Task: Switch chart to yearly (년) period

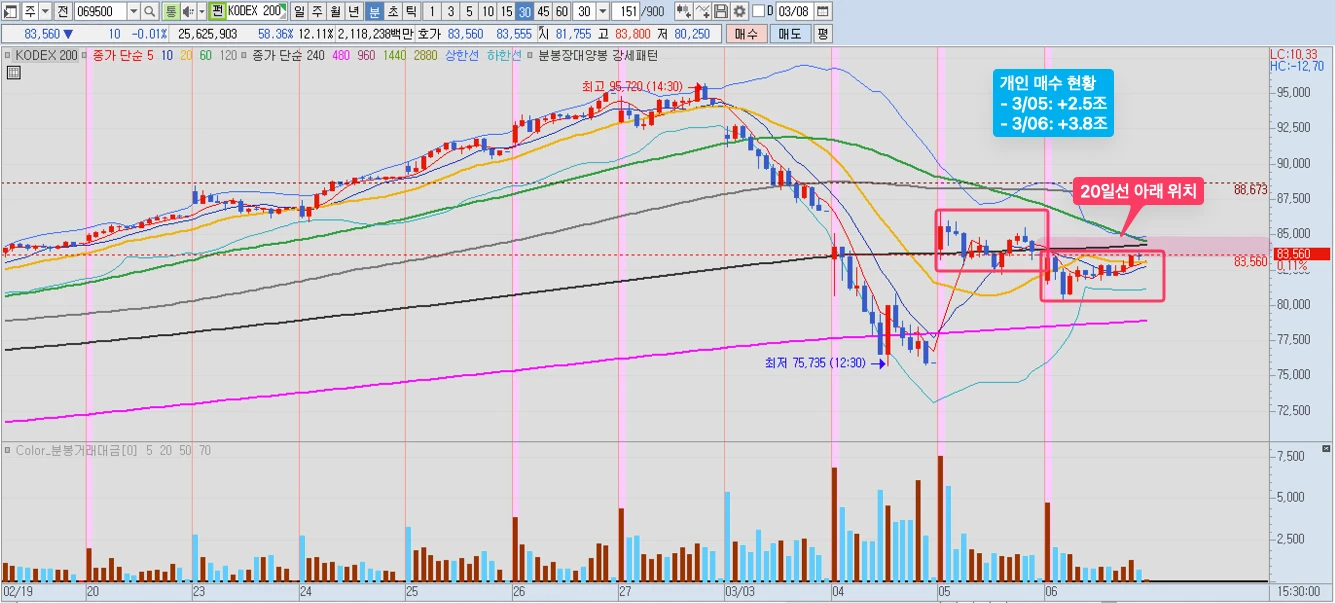Action: click(x=353, y=11)
